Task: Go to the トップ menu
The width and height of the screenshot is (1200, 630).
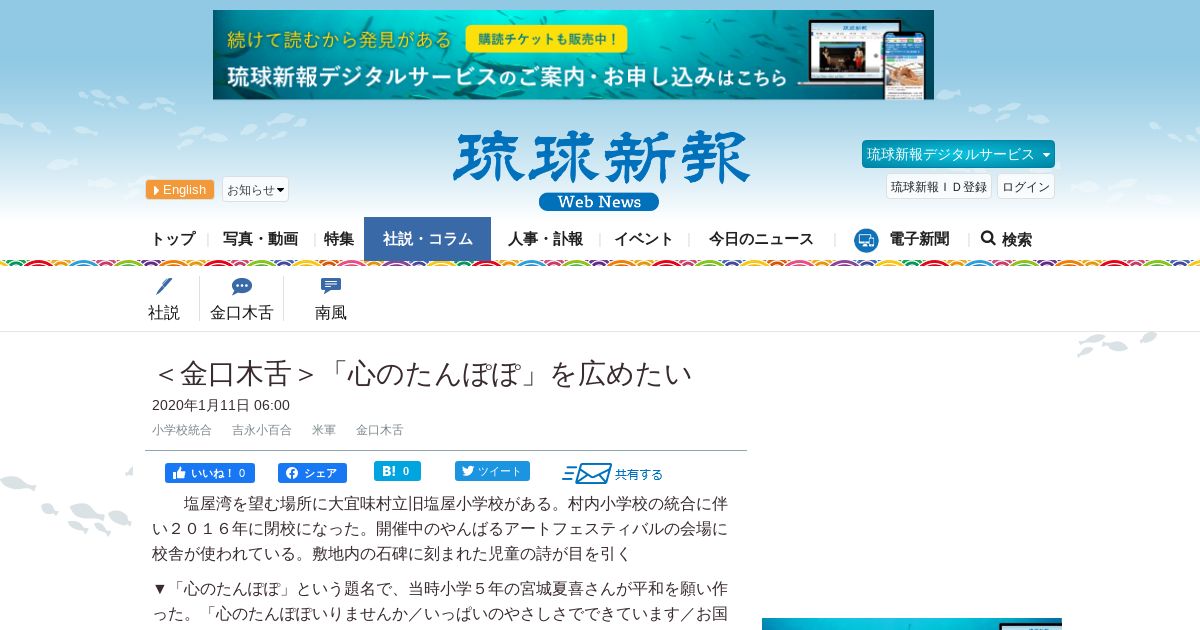Action: coord(173,239)
